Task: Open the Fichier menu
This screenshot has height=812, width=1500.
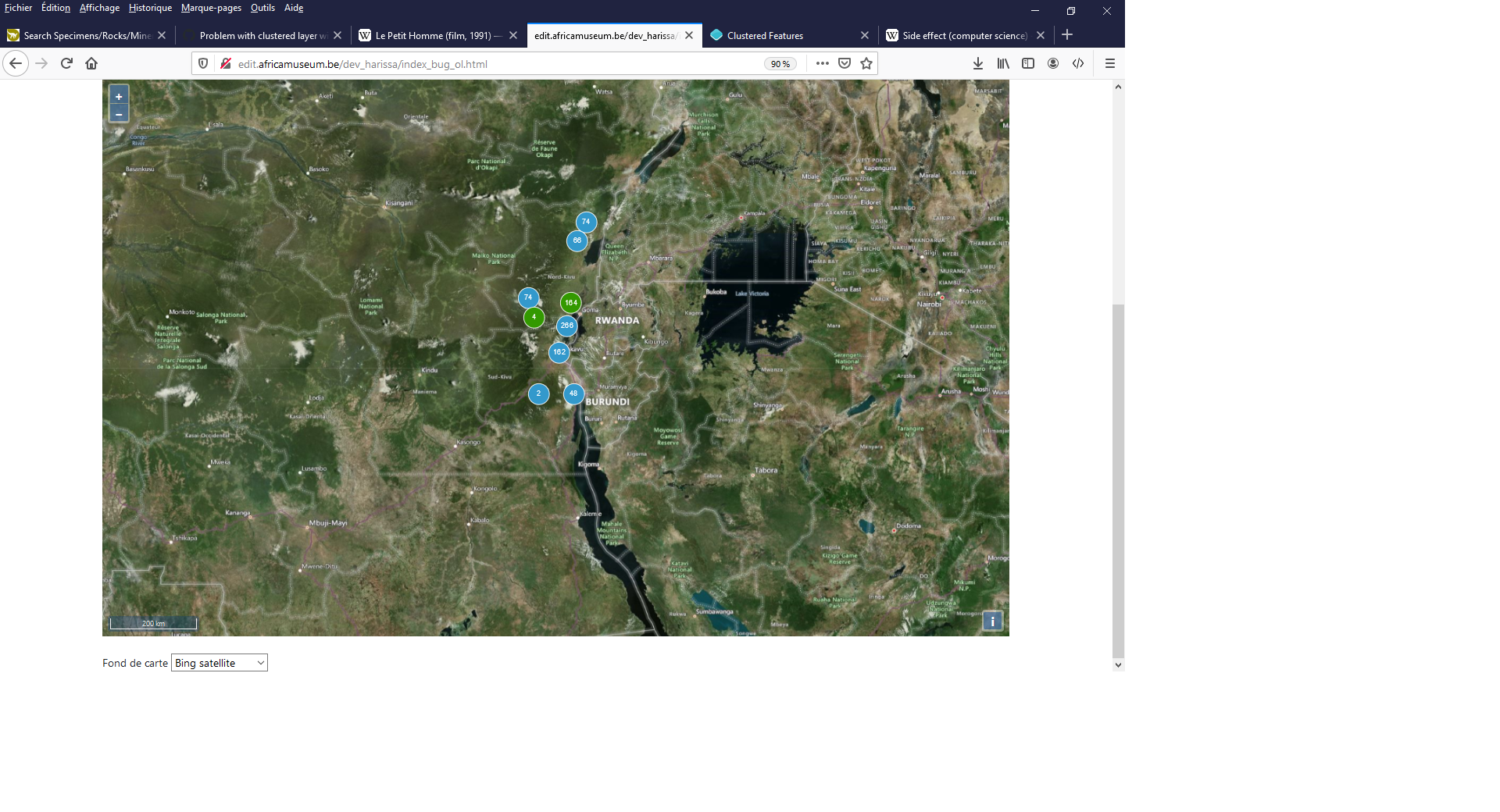Action: [x=18, y=8]
